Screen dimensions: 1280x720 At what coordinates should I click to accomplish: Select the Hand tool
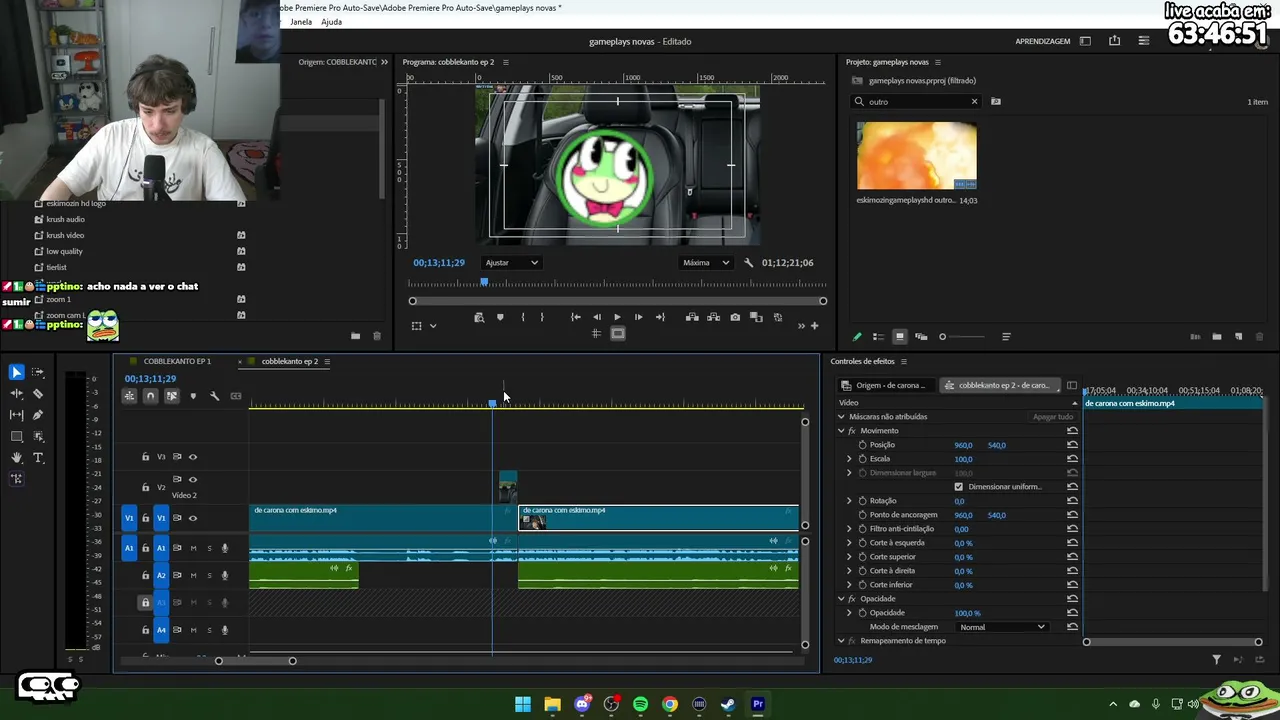(17, 458)
